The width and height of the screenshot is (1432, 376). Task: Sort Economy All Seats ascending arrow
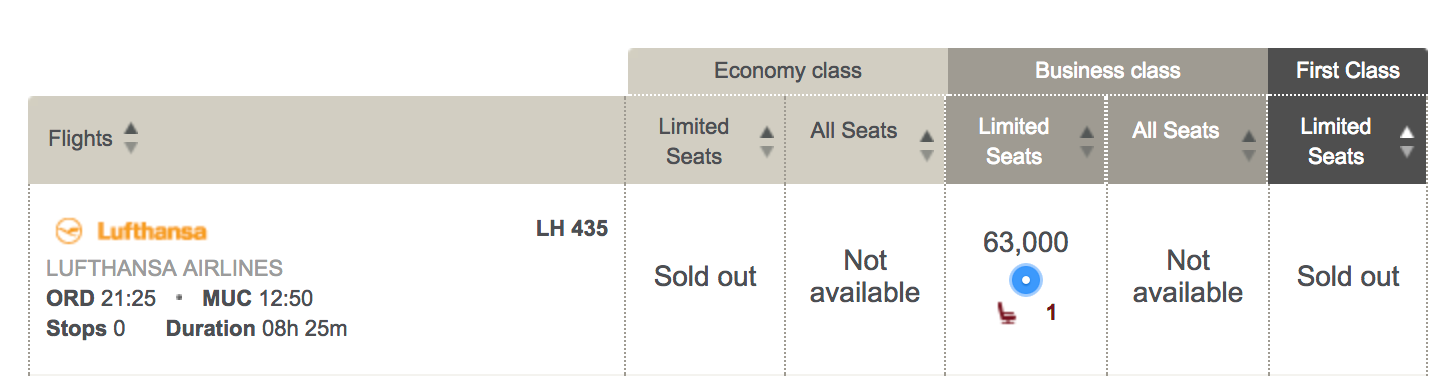click(926, 137)
